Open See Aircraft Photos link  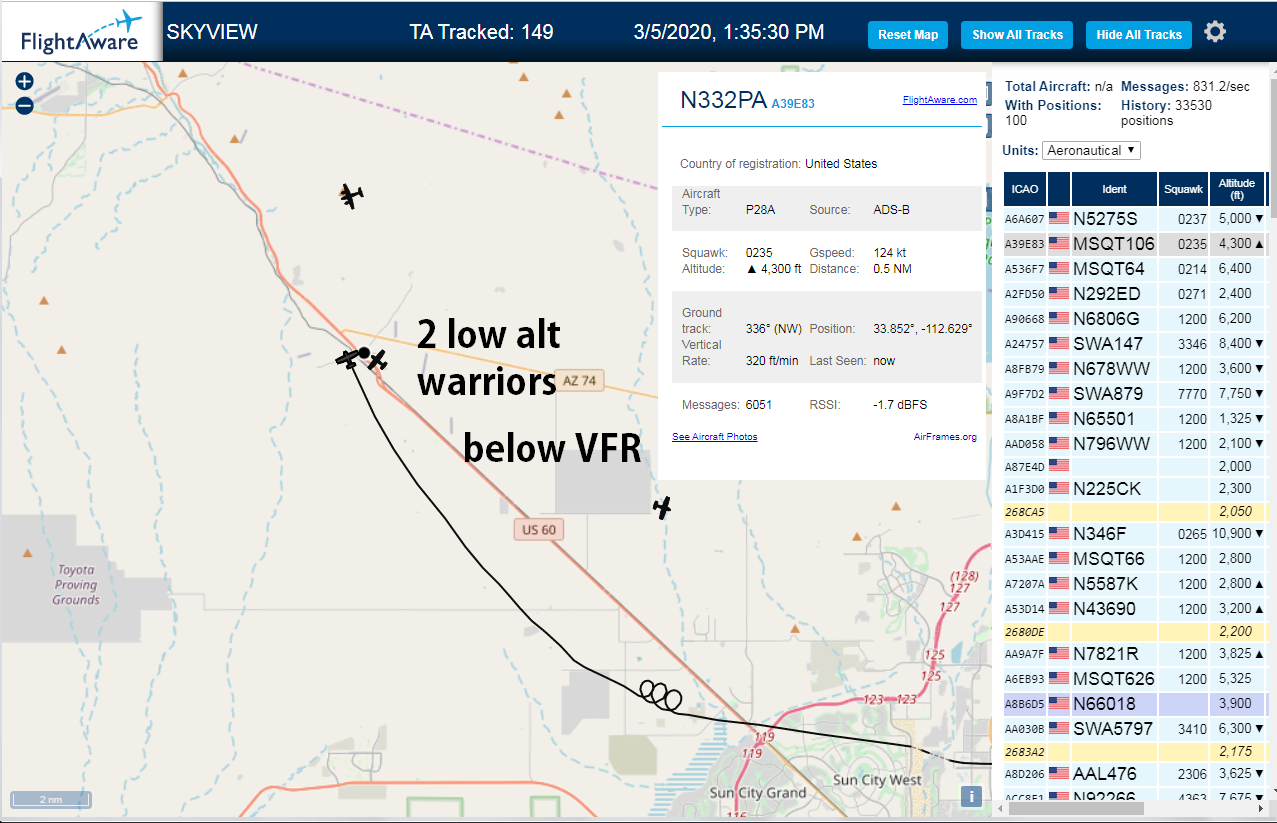pyautogui.click(x=714, y=437)
